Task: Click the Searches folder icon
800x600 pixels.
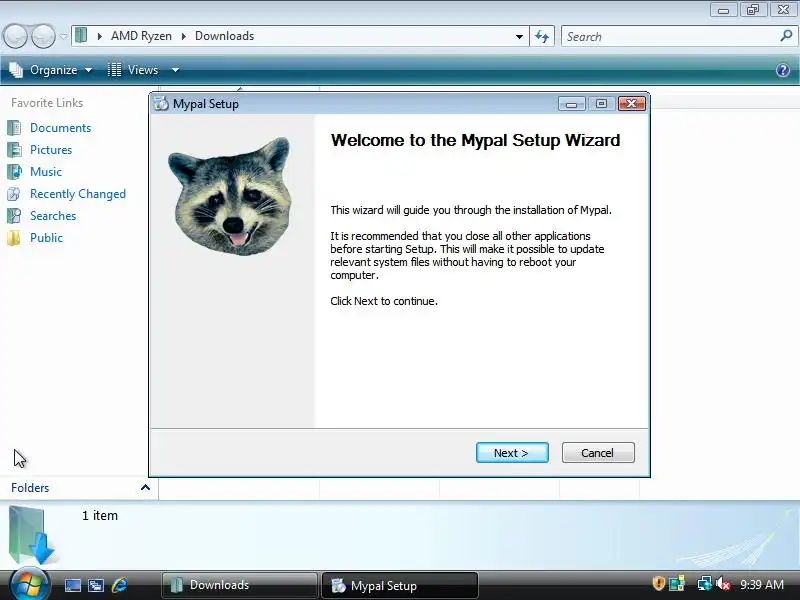Action: (14, 216)
